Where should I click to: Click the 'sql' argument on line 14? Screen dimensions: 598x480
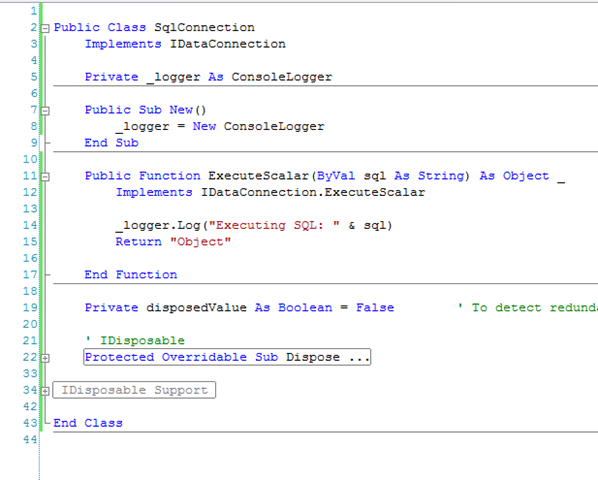click(x=375, y=226)
